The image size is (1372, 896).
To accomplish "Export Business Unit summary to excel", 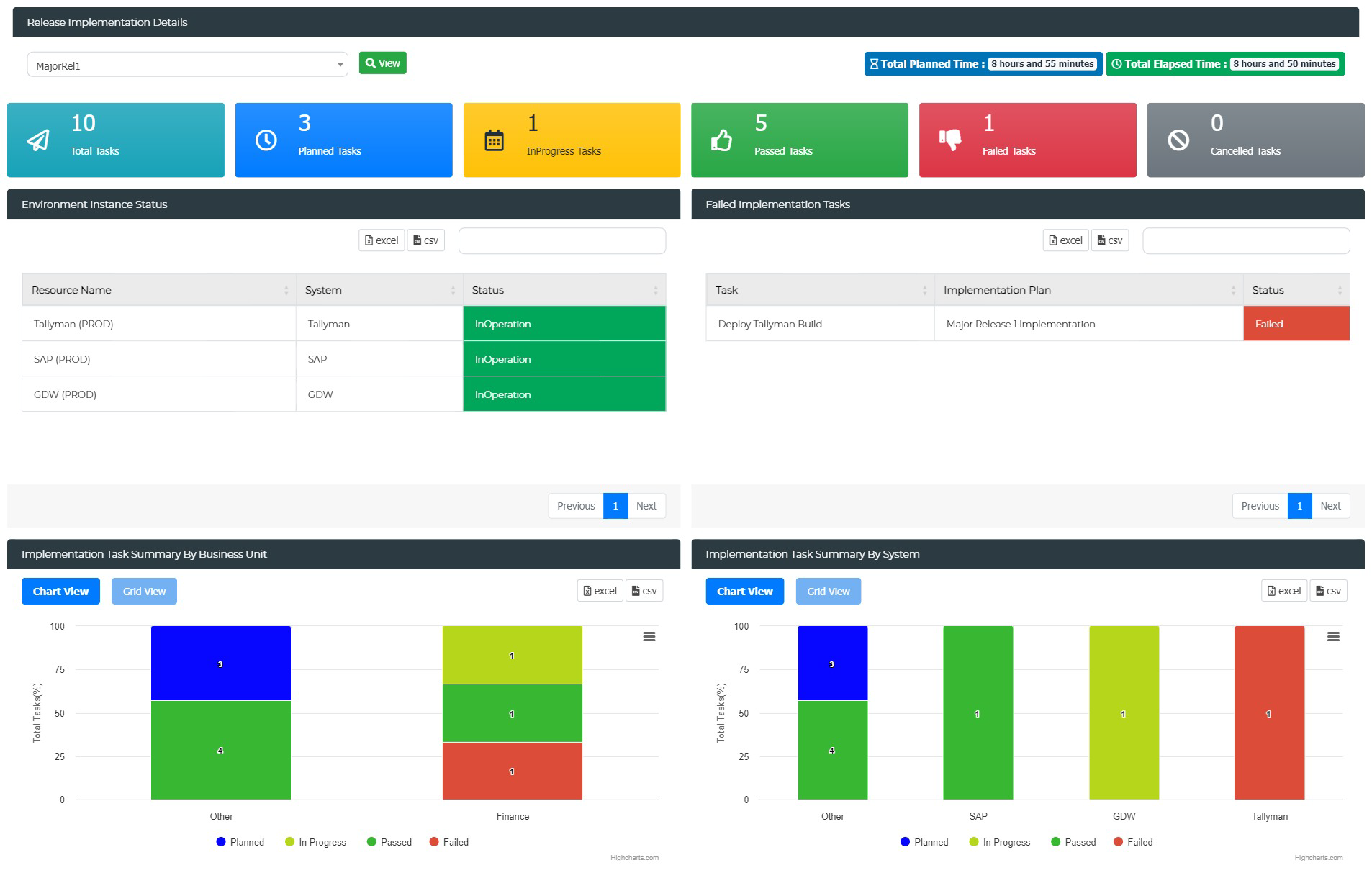I will [600, 591].
